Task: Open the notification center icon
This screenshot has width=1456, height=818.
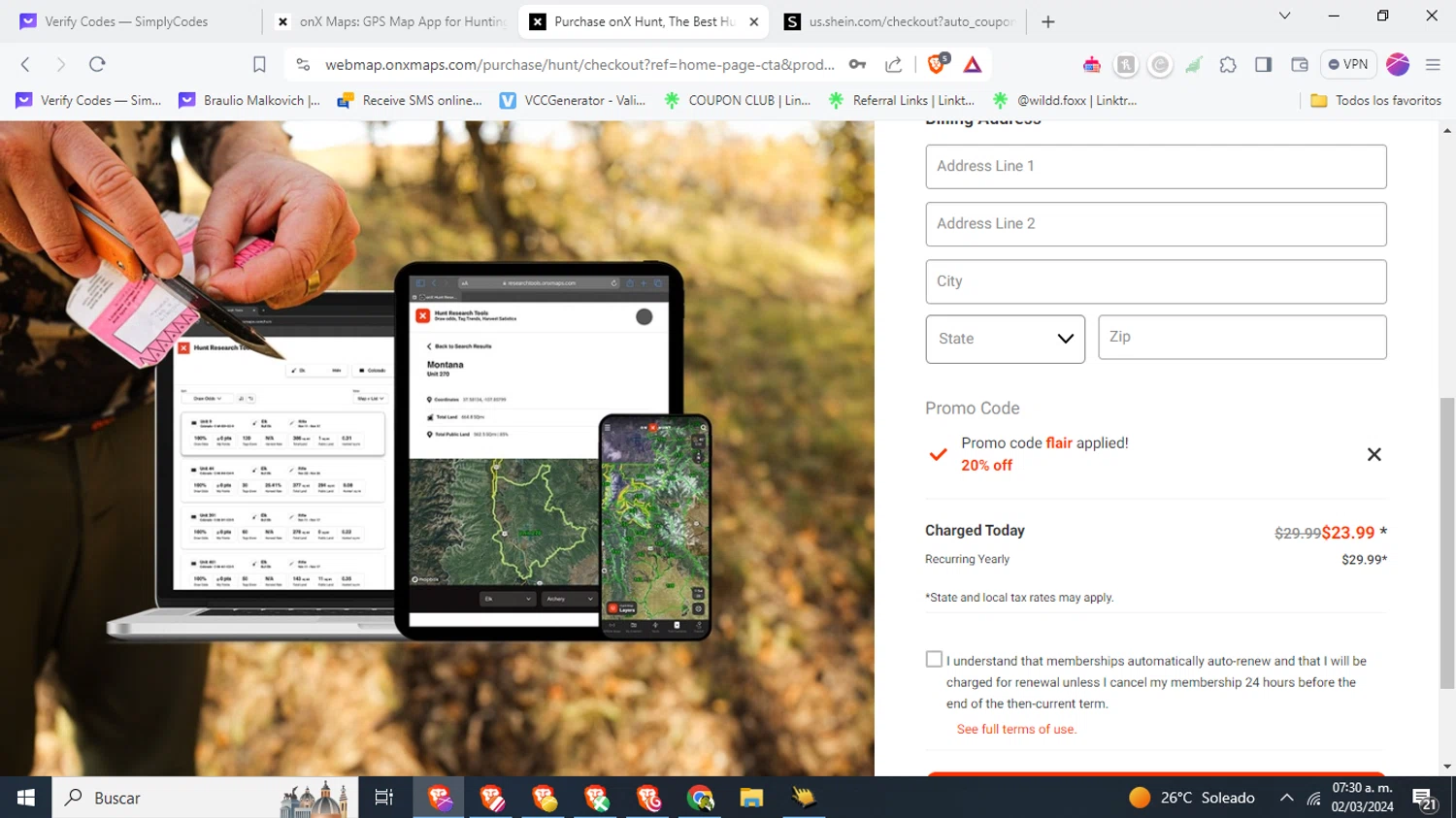Action: [x=1424, y=799]
